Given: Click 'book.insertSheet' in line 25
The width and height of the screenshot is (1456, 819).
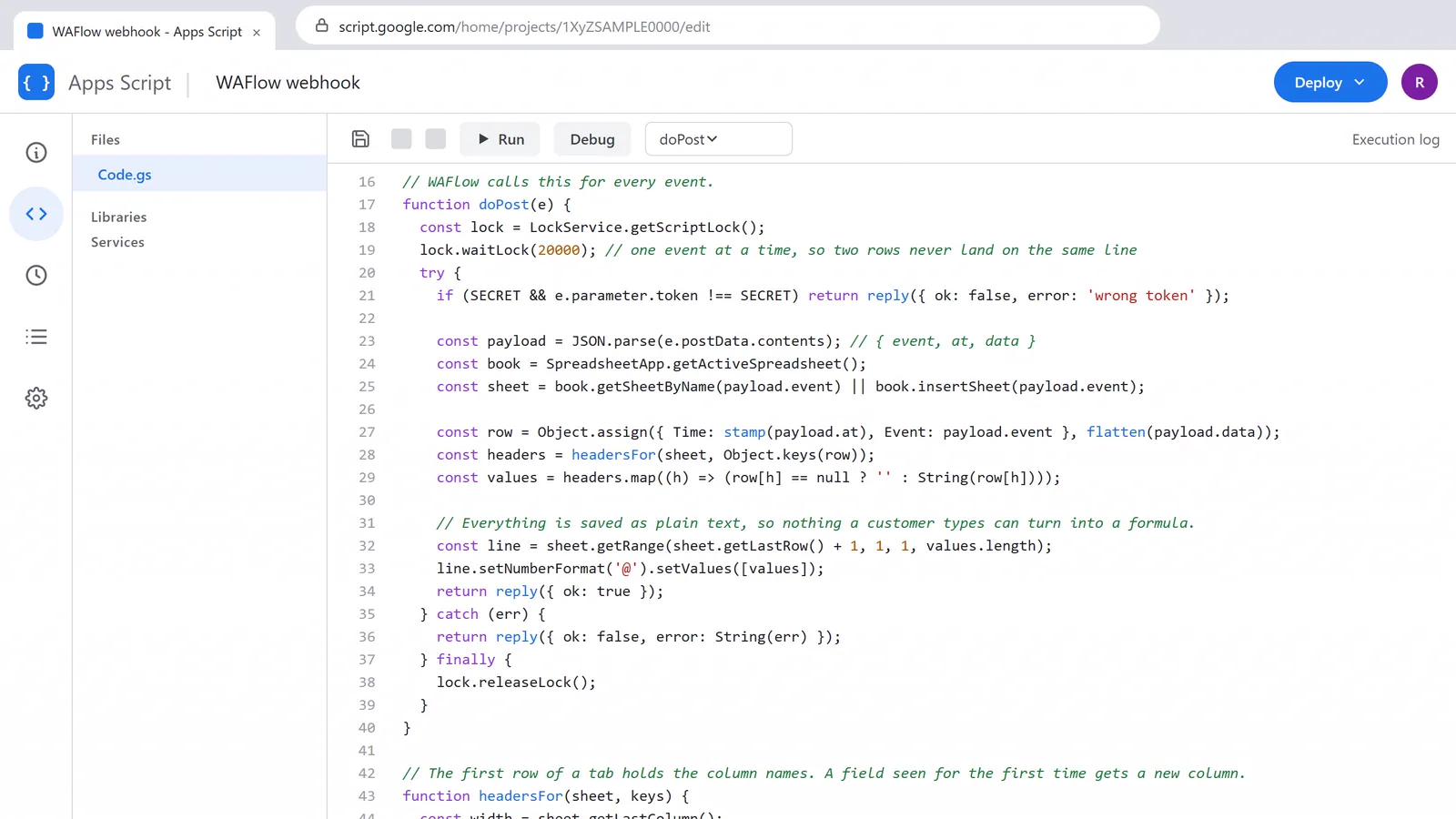Looking at the screenshot, I should pos(943,387).
